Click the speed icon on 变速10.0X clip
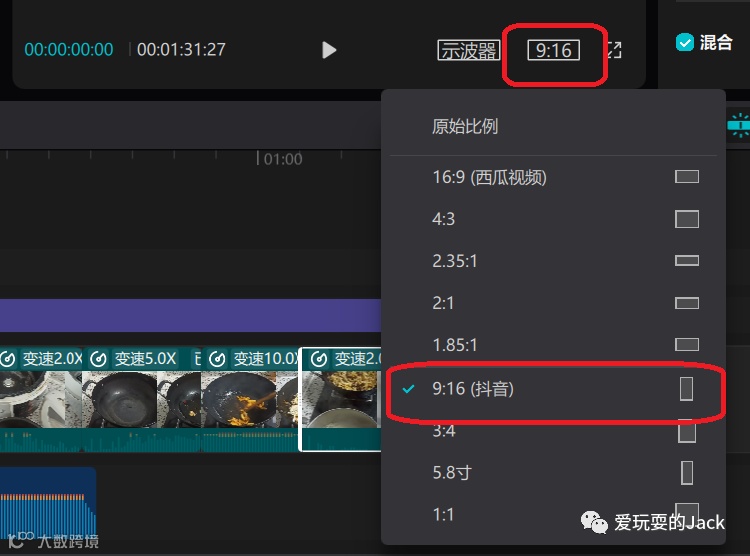Image resolution: width=750 pixels, height=556 pixels. tap(217, 359)
